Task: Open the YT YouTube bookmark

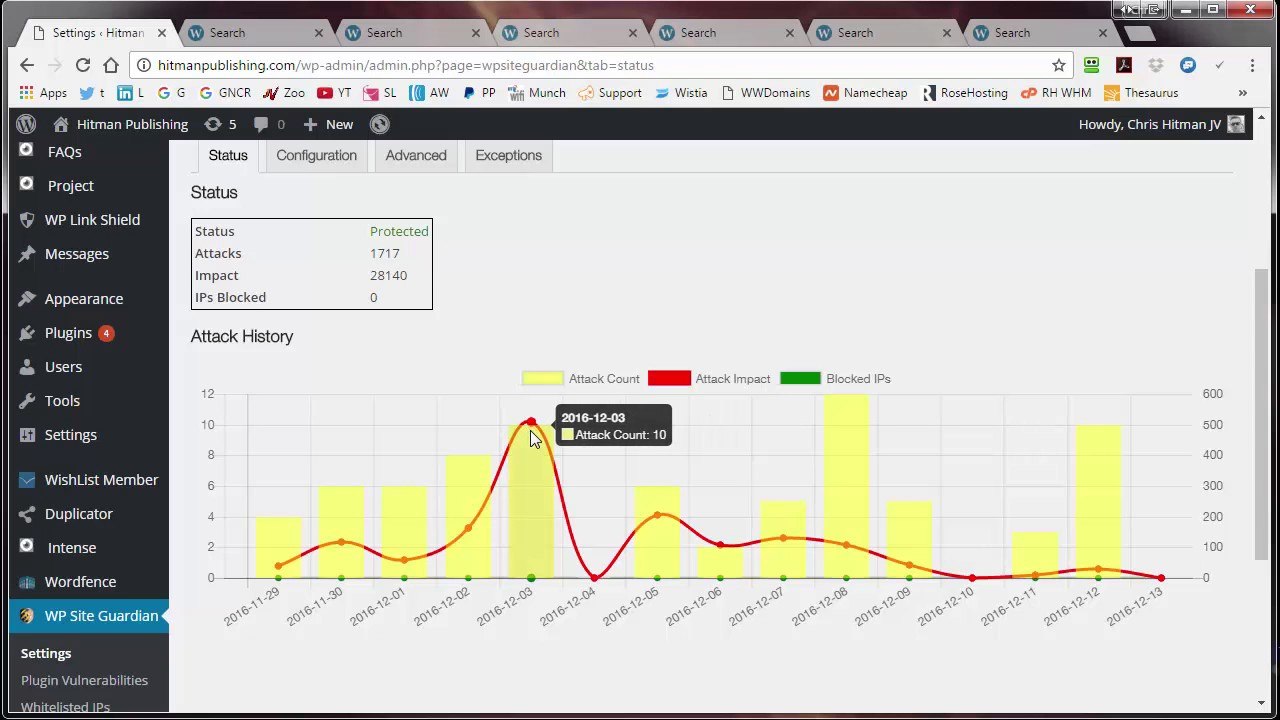Action: click(334, 93)
